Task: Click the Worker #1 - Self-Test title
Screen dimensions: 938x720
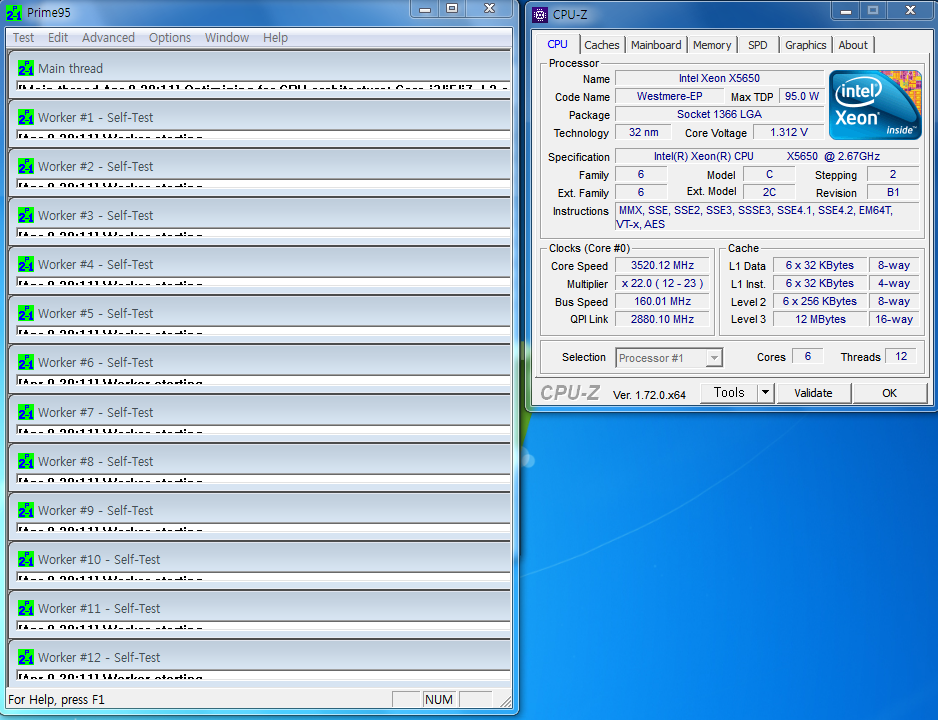Action: tap(96, 117)
